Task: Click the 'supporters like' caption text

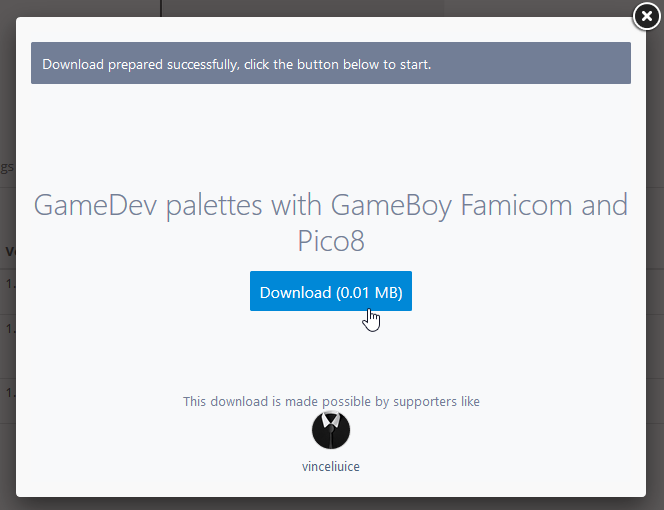Action: point(436,402)
